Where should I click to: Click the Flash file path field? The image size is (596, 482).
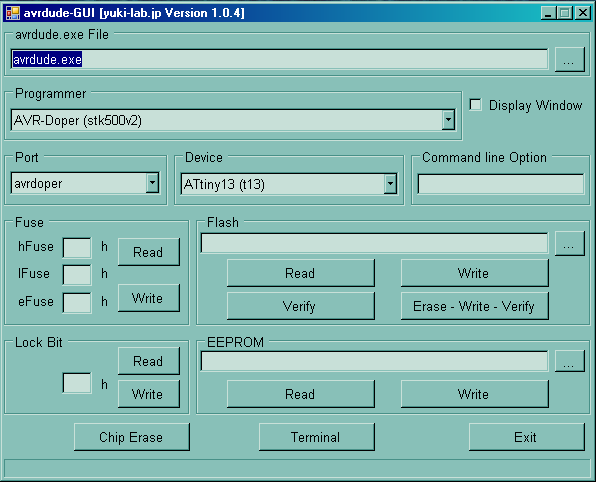[x=374, y=243]
